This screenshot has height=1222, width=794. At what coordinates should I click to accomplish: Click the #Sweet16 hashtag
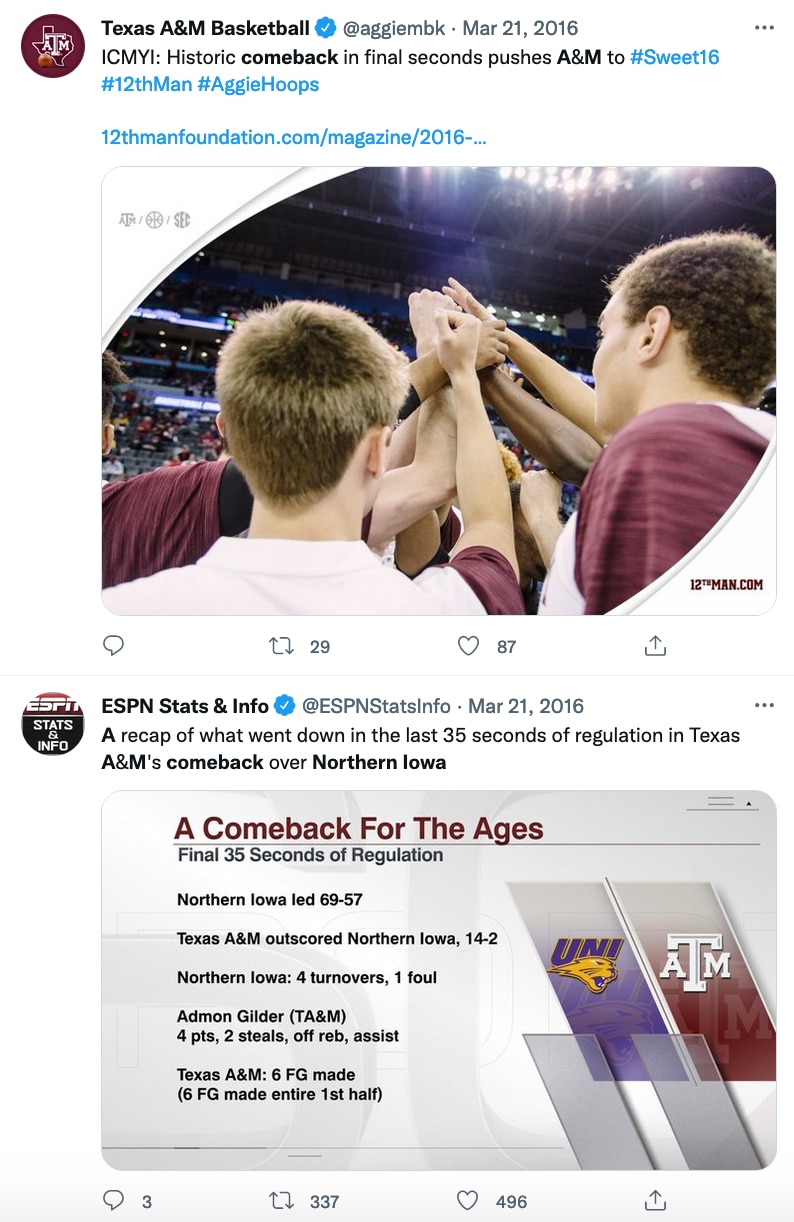(674, 57)
